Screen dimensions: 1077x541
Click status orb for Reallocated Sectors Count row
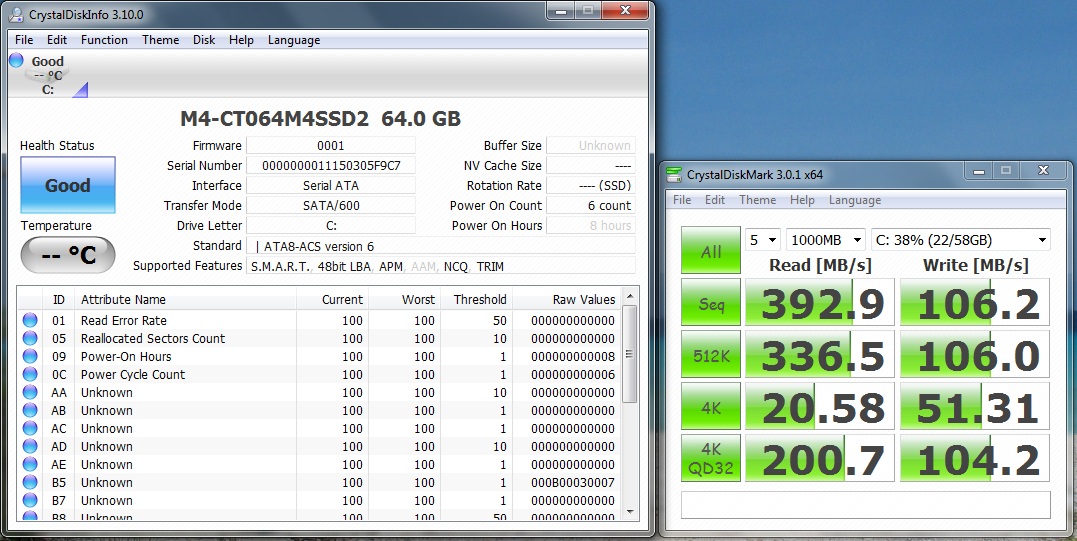(x=30, y=338)
